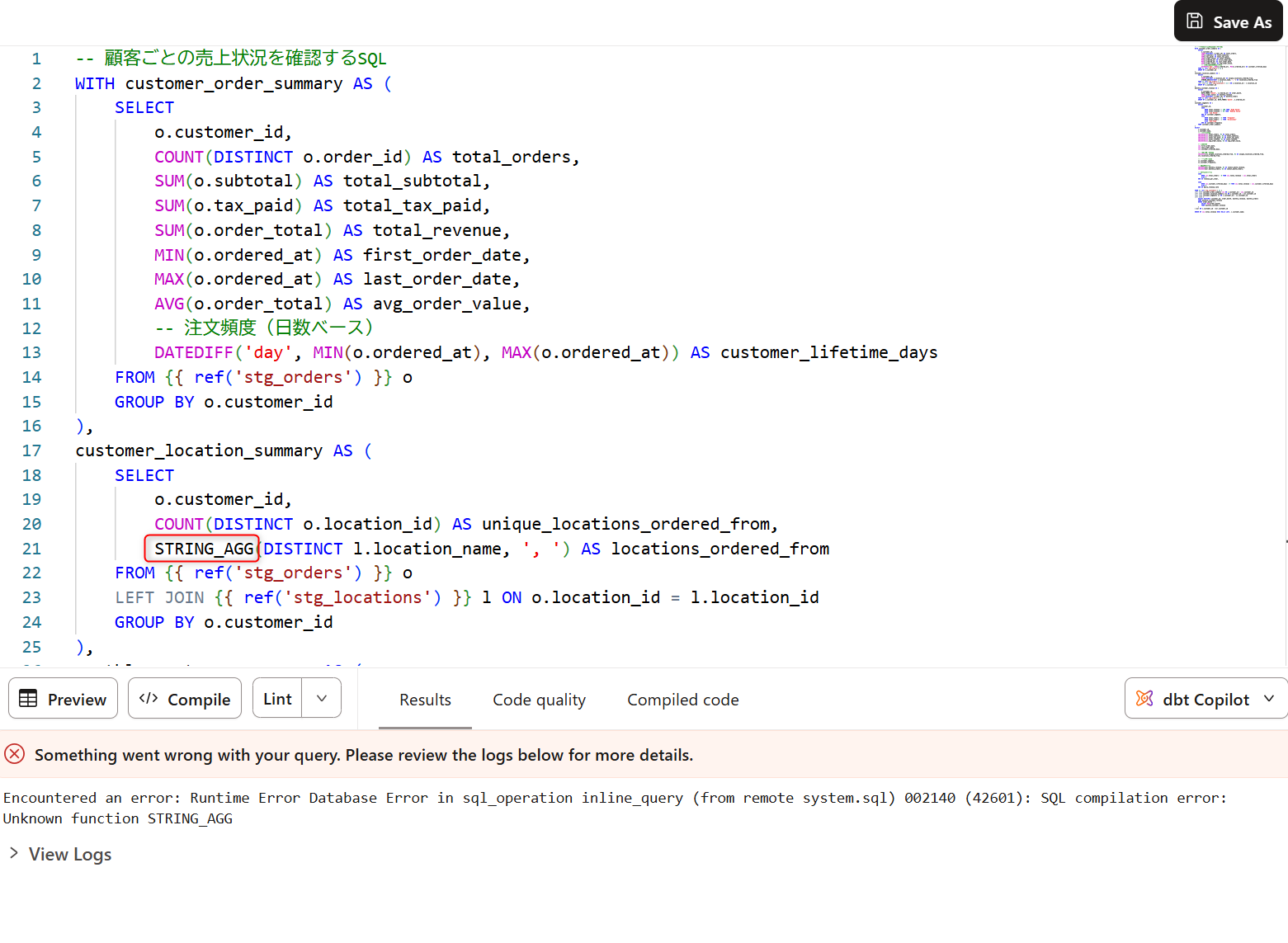Click the Japanese comment on line 12

tap(264, 328)
